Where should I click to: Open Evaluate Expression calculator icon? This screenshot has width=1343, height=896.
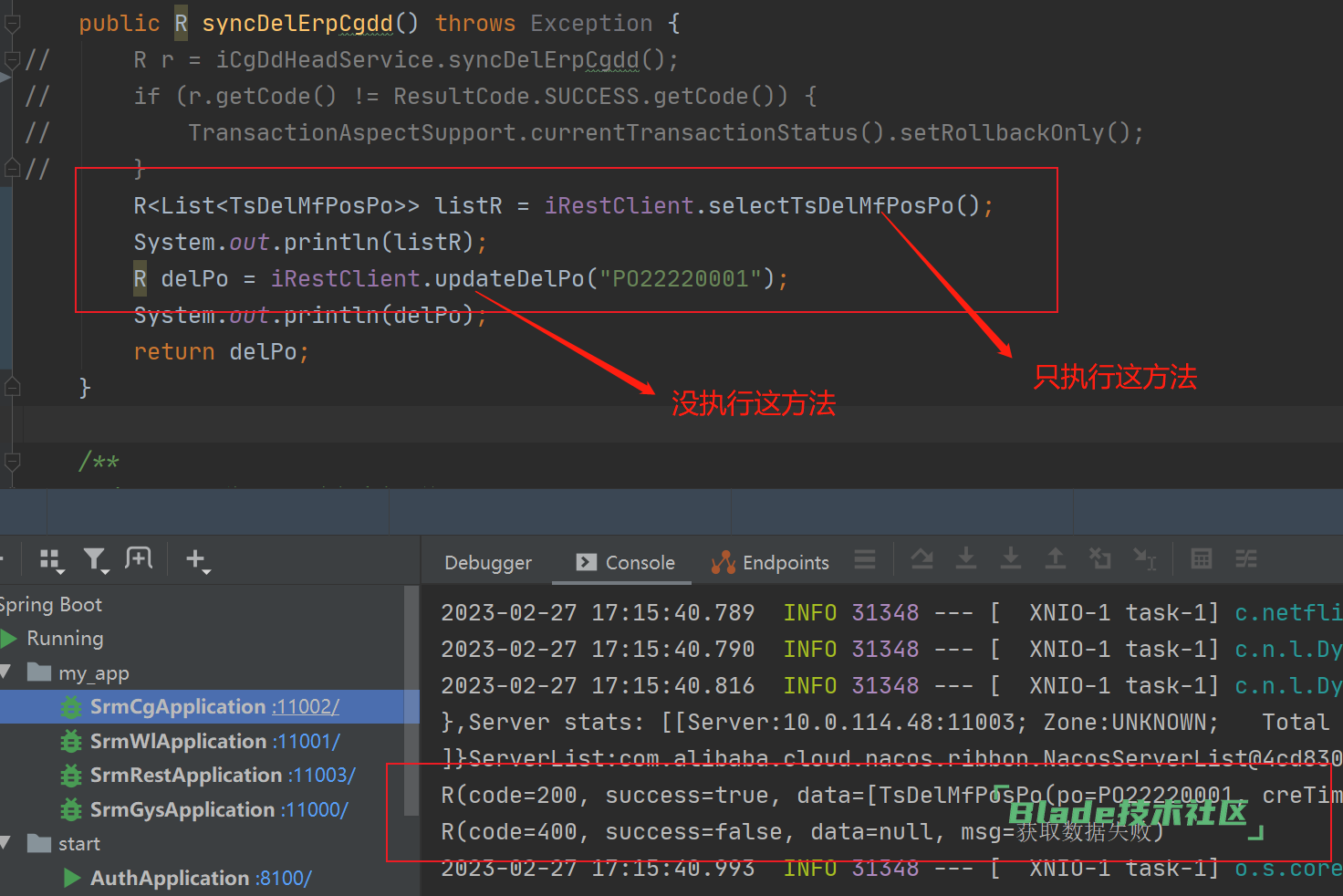click(1202, 558)
